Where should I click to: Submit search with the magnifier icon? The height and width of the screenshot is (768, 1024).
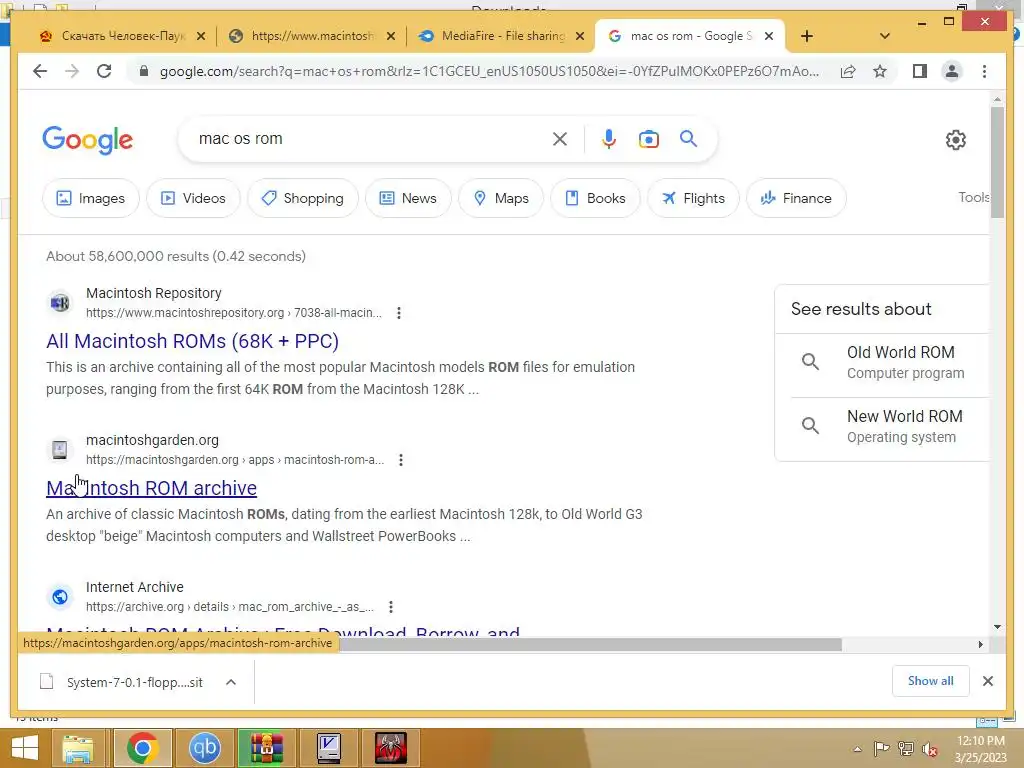[x=688, y=138]
